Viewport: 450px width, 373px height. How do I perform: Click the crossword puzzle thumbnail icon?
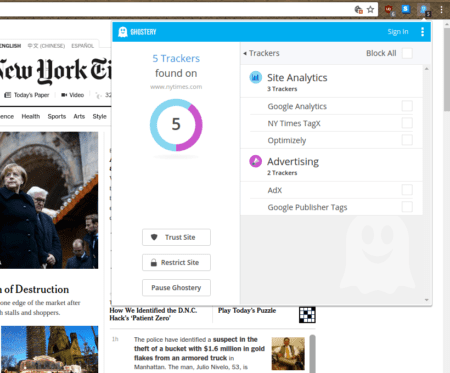307,315
